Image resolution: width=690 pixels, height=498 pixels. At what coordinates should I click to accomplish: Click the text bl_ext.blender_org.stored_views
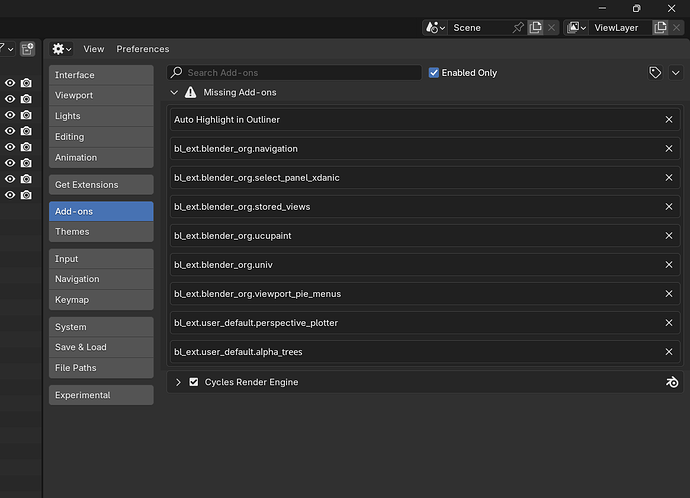pyautogui.click(x=242, y=207)
